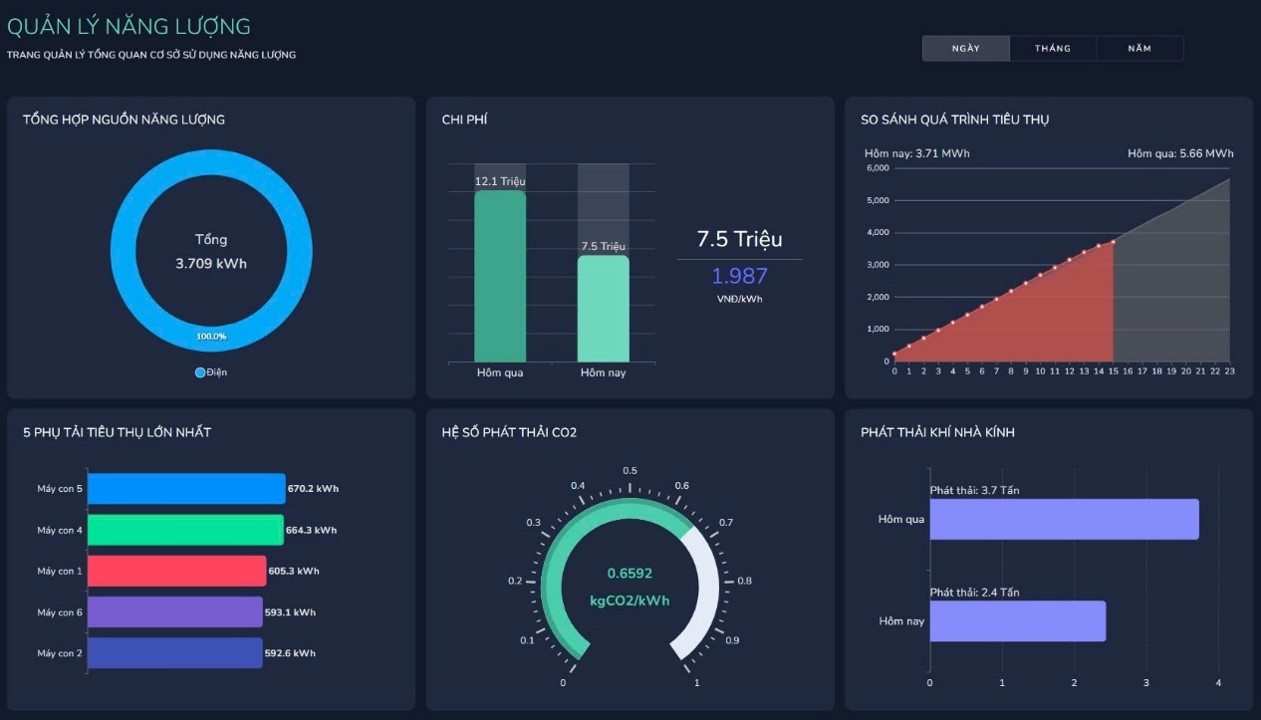This screenshot has height=720, width=1261.
Task: Click the Hôm nay cost bar
Action: (603, 309)
